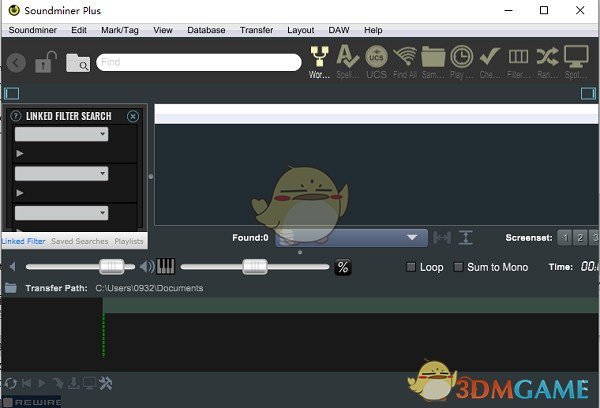
Task: Click the Checkmark toolbar icon
Action: click(490, 62)
